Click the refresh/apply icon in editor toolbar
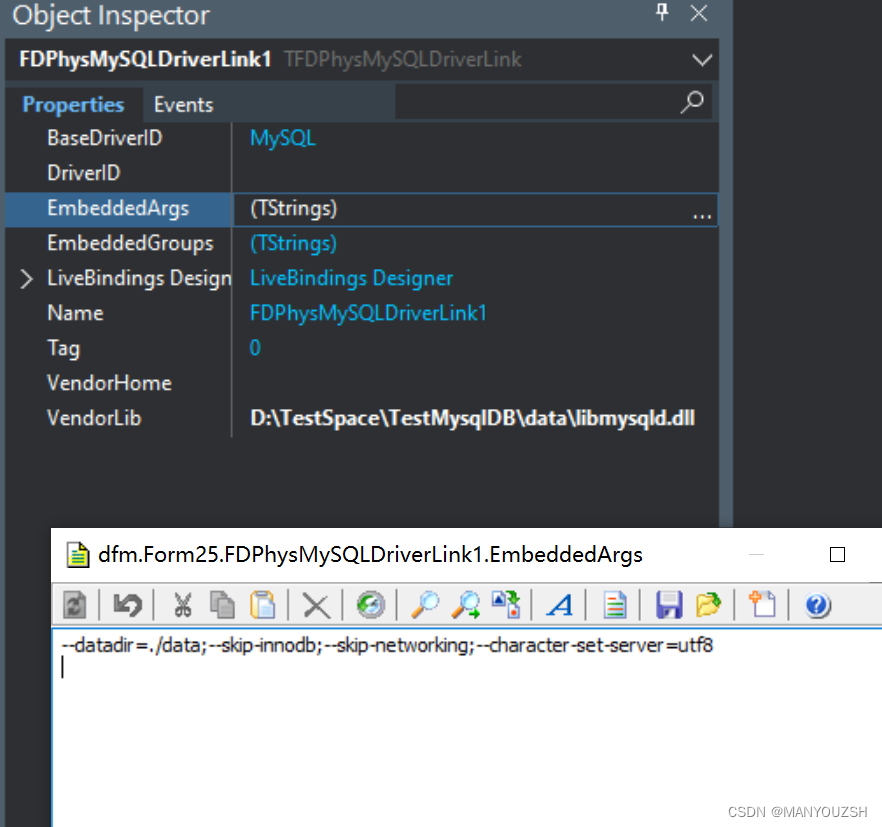The image size is (882, 827). tap(74, 605)
